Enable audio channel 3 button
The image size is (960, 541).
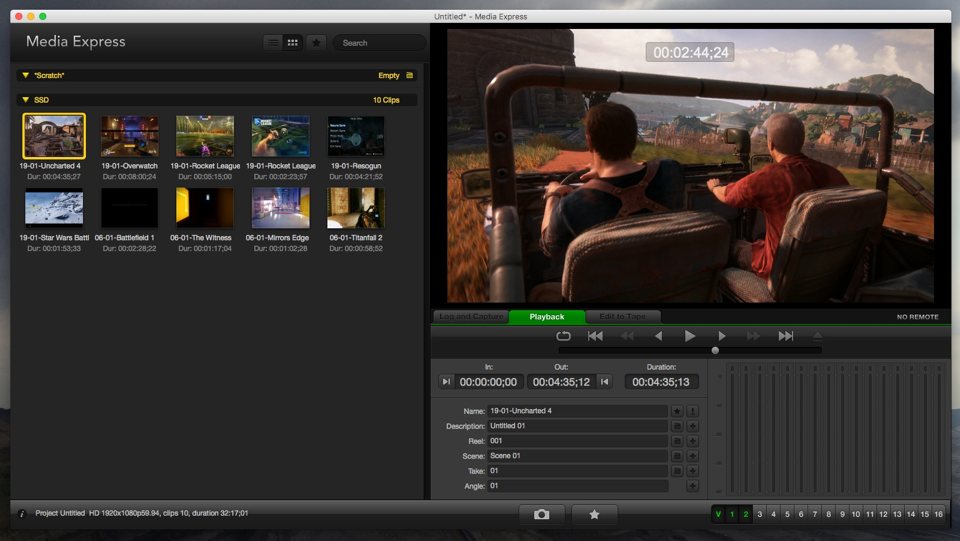(x=760, y=514)
